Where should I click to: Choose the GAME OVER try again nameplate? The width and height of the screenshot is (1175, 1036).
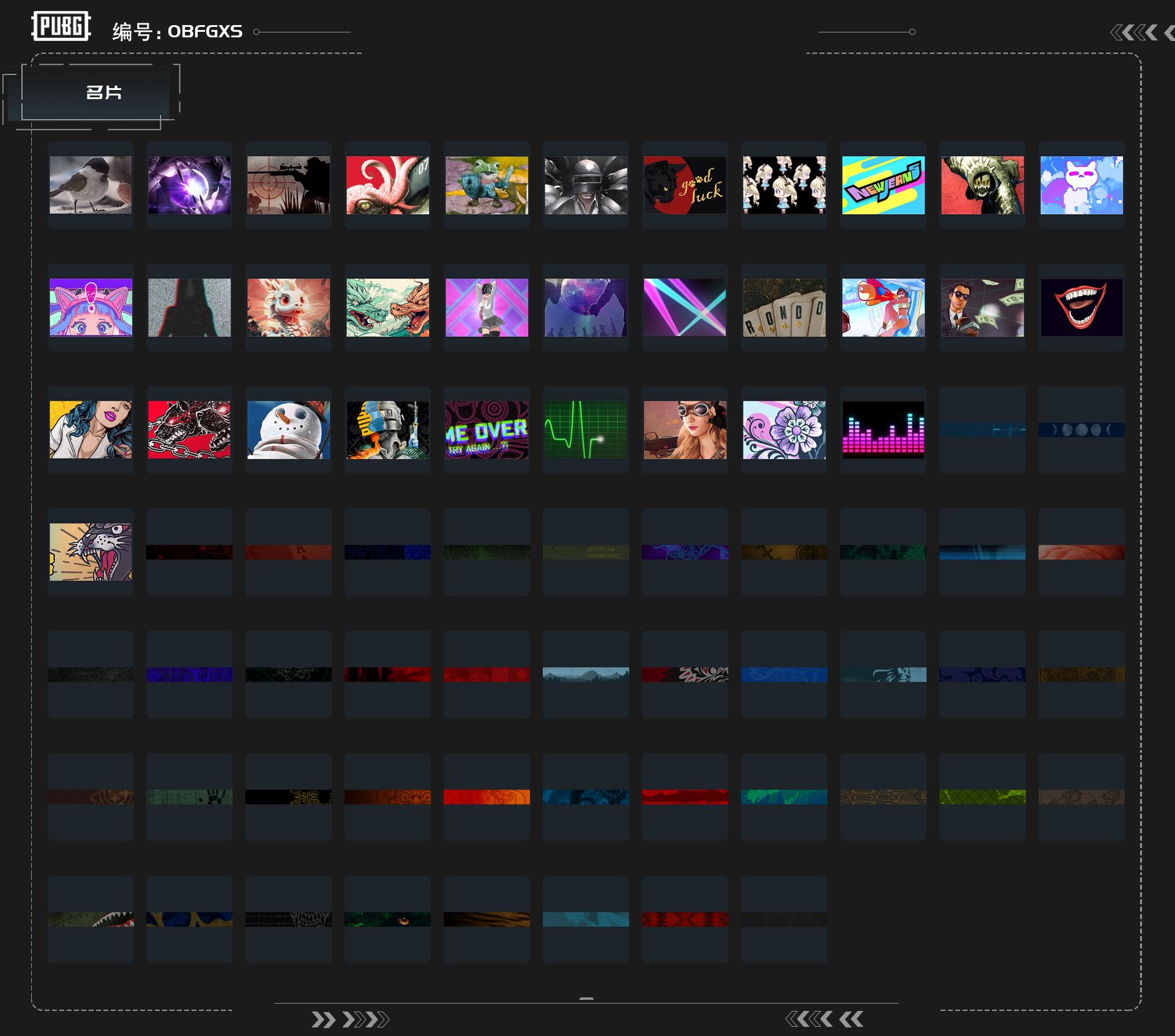(487, 430)
